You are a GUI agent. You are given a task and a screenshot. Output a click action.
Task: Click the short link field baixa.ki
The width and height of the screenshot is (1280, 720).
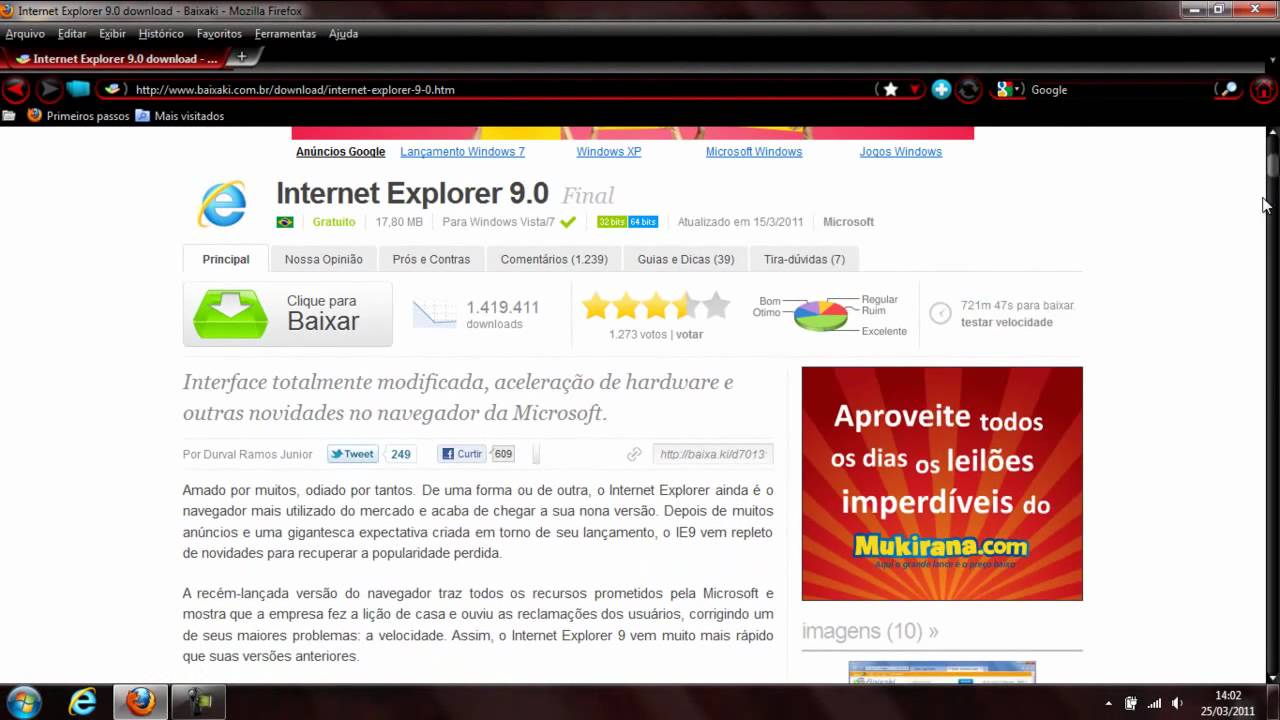point(713,454)
